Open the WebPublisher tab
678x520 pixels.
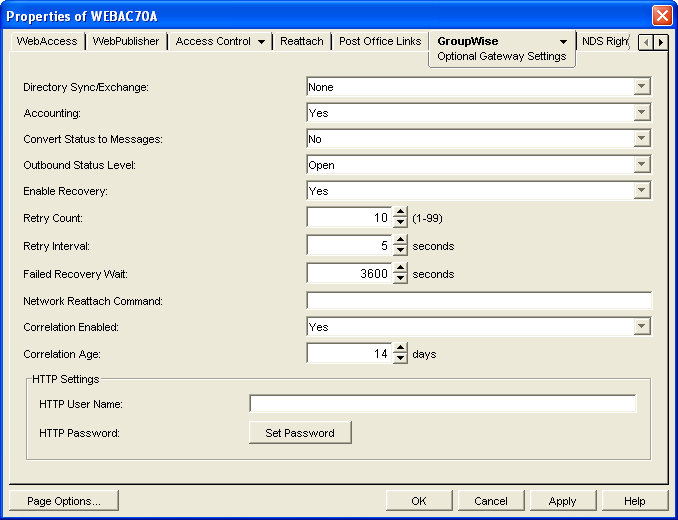click(126, 41)
